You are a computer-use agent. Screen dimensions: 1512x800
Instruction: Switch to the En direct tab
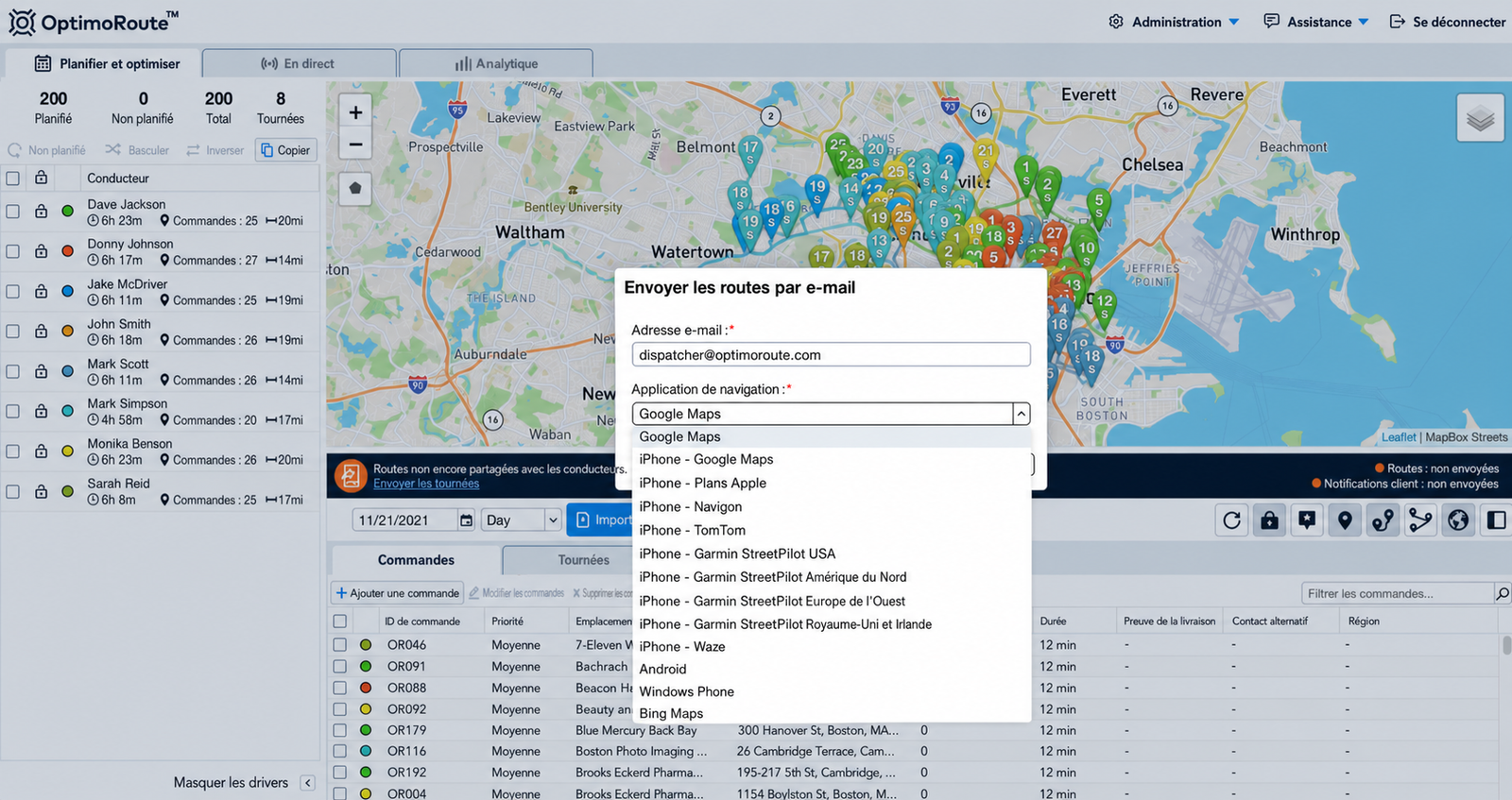pos(299,64)
